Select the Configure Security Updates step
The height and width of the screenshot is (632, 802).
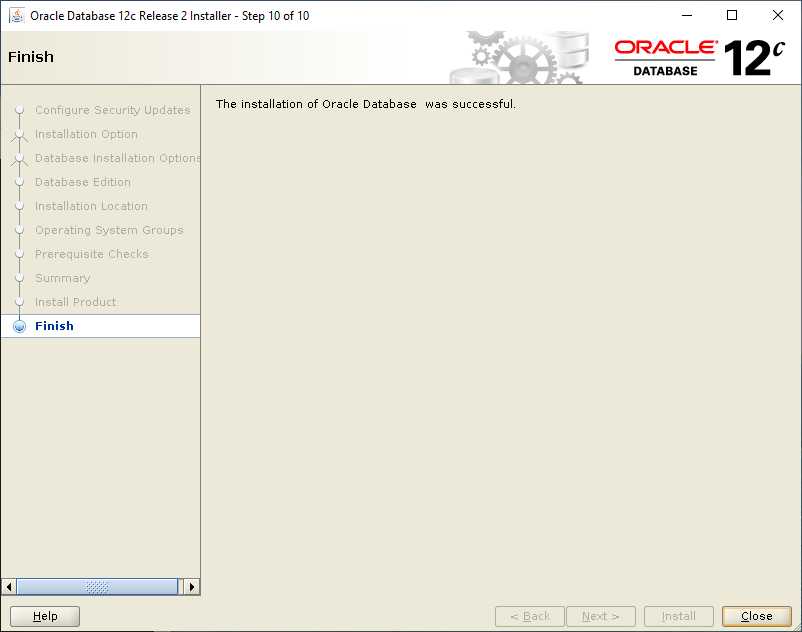click(x=113, y=110)
